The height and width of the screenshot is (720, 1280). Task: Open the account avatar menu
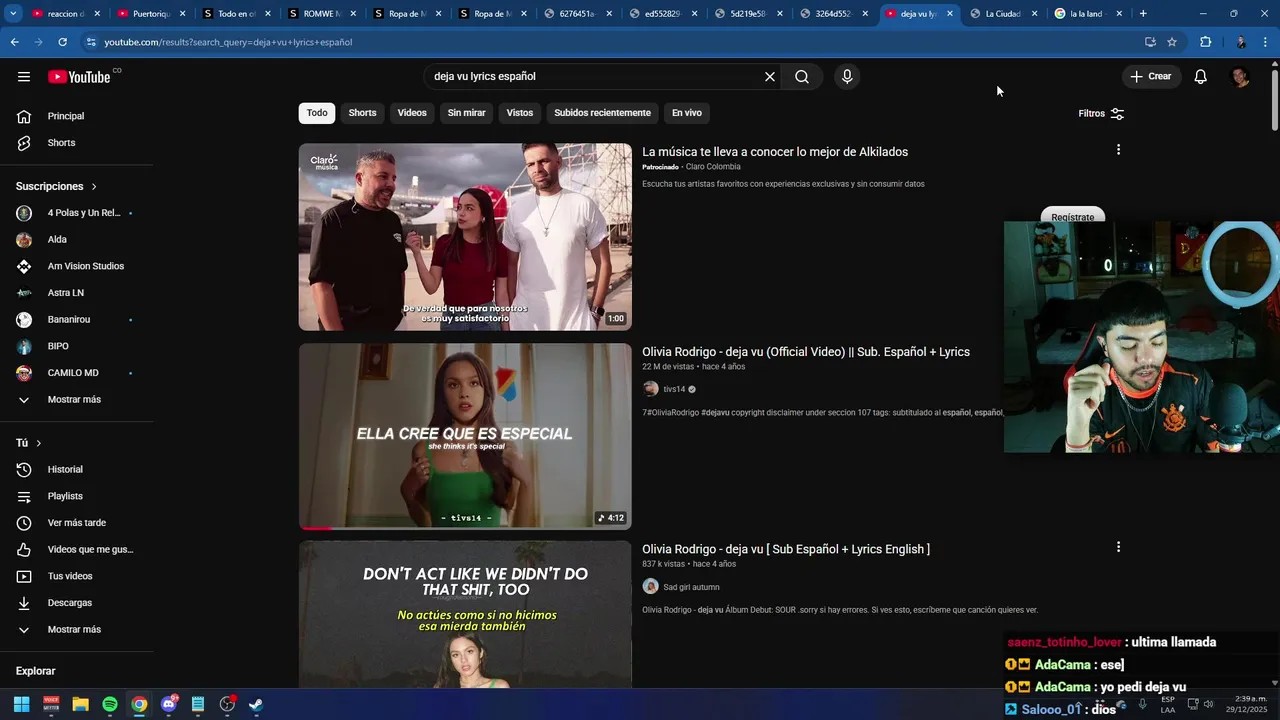click(1240, 77)
